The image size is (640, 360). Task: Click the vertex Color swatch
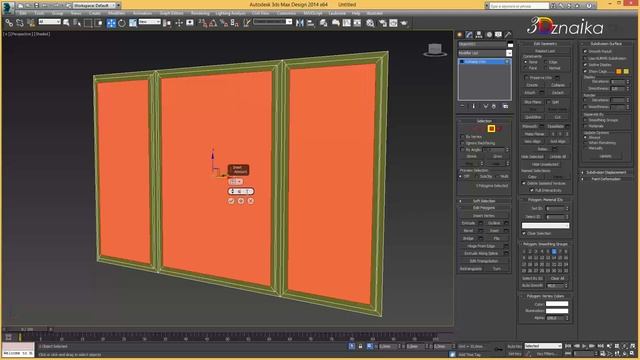(x=557, y=304)
